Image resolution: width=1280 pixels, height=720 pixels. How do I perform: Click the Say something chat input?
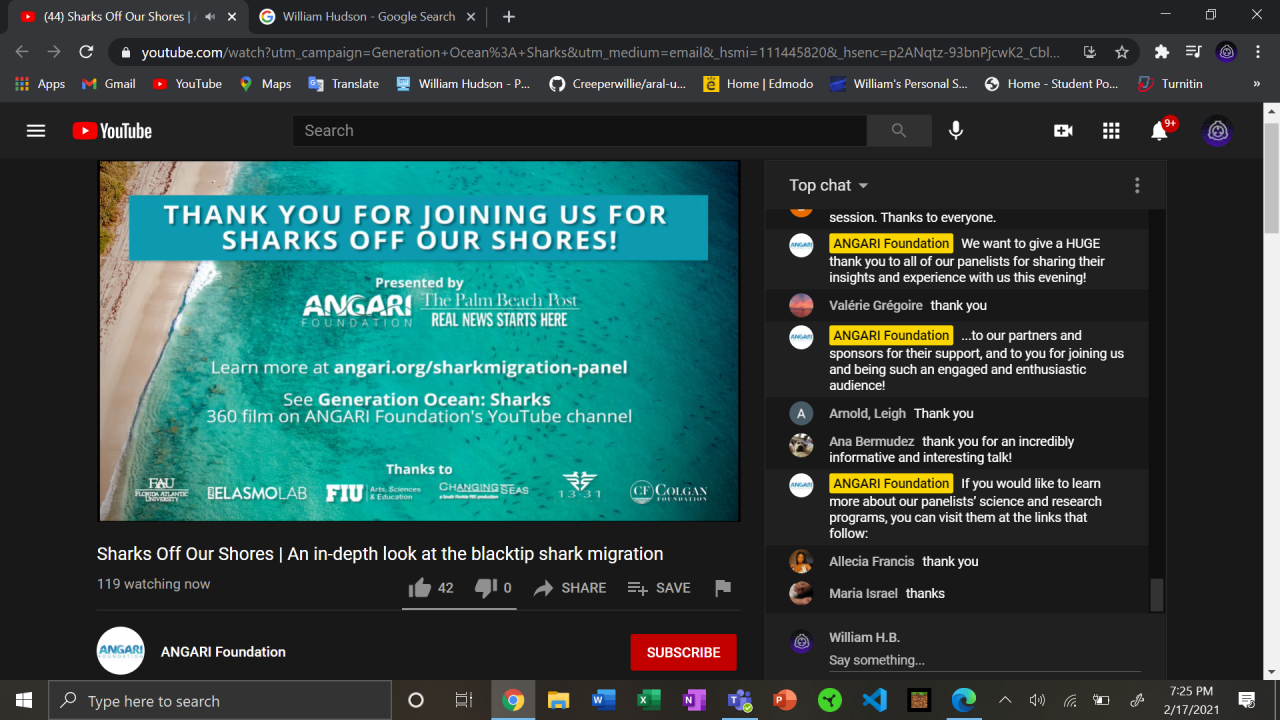coord(984,660)
